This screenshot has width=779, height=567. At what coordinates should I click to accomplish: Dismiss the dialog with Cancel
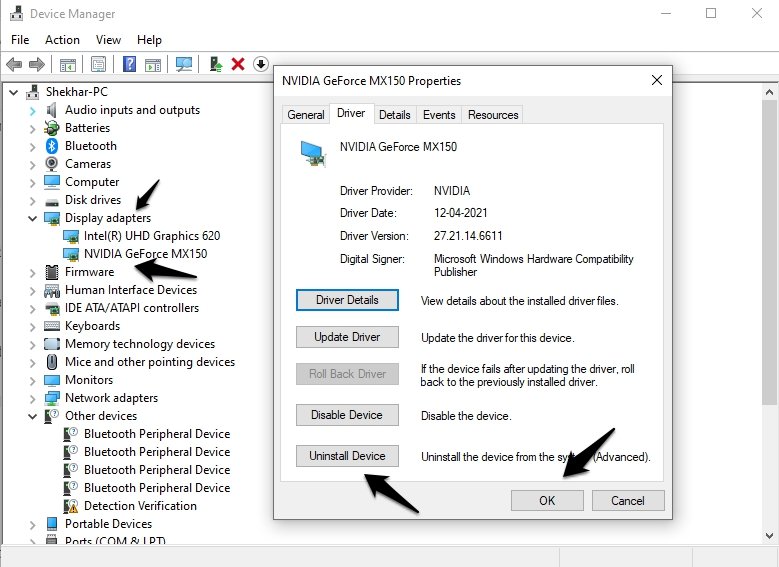pyautogui.click(x=628, y=500)
